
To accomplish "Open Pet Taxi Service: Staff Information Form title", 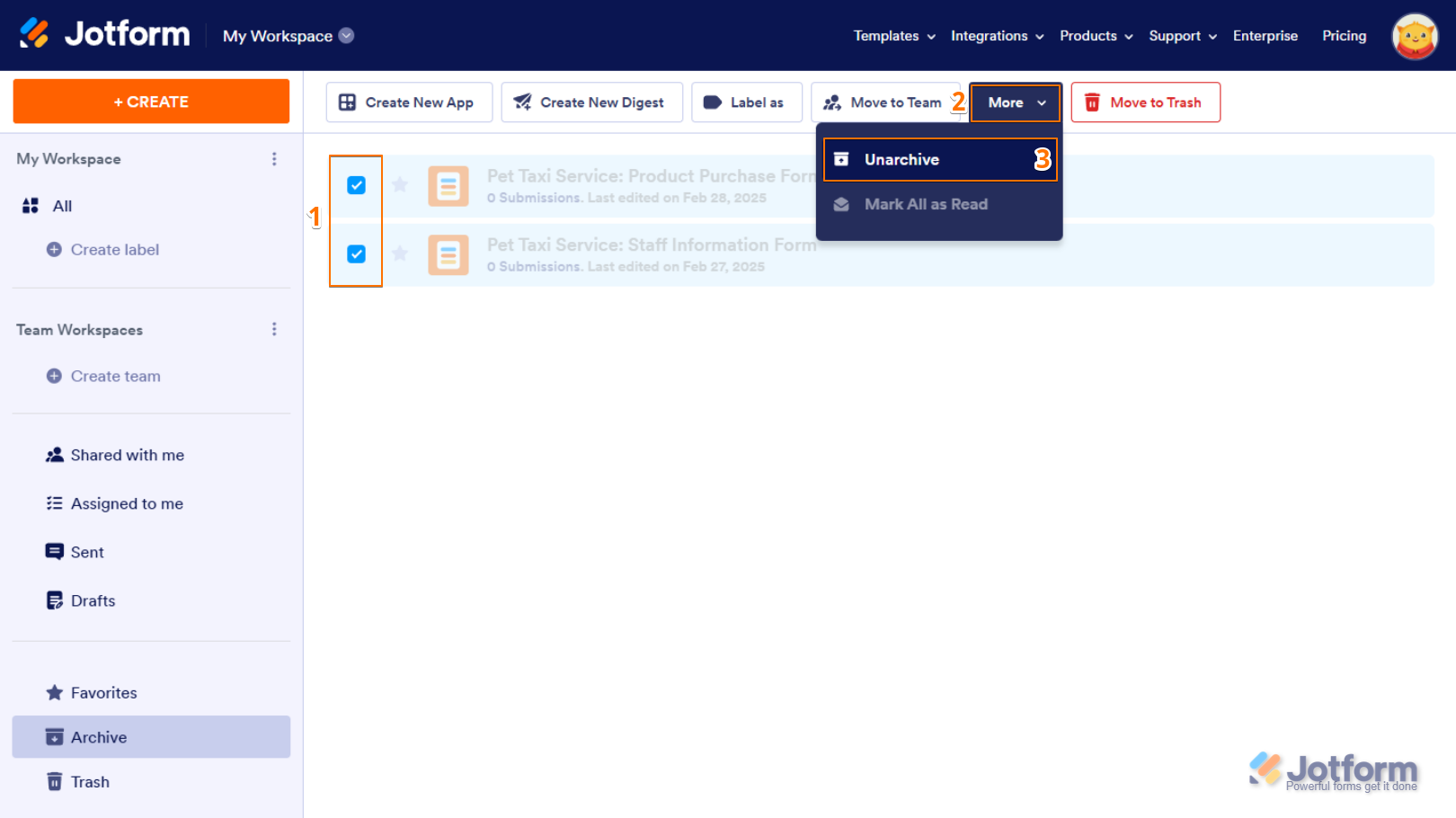I will 652,245.
